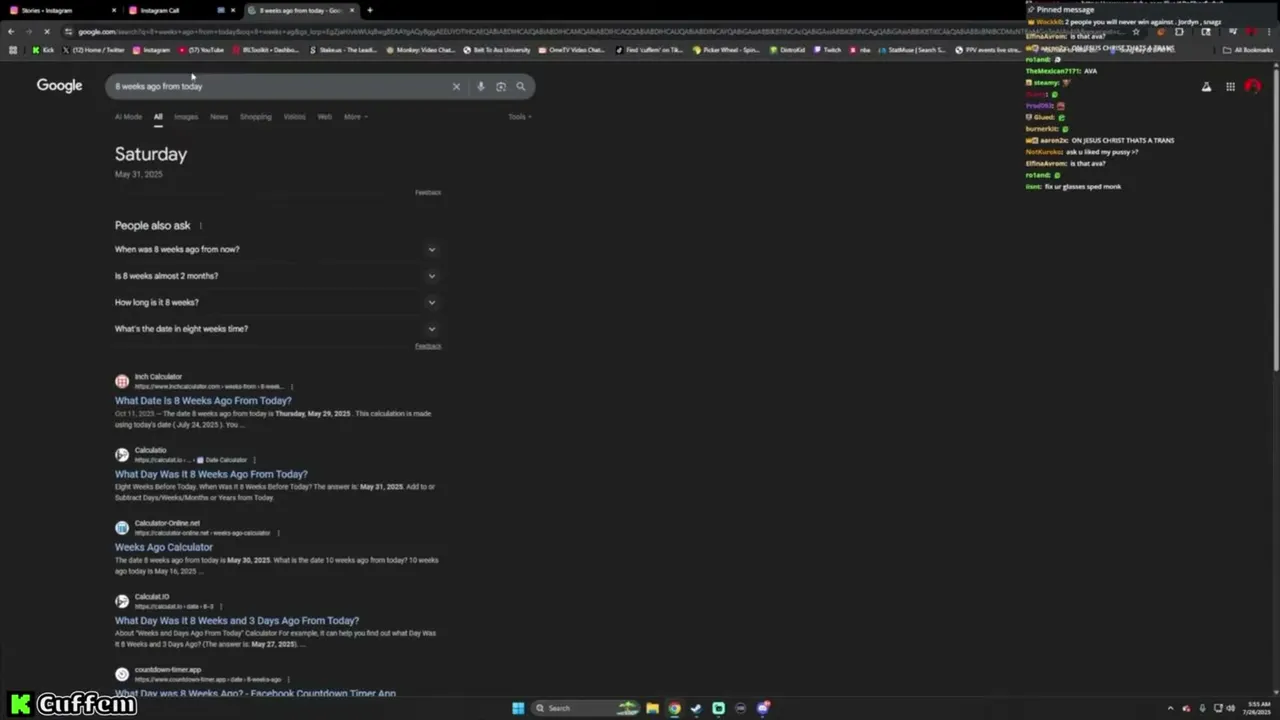Open the Google account avatar
Screen dimensions: 1280x720
[1252, 87]
